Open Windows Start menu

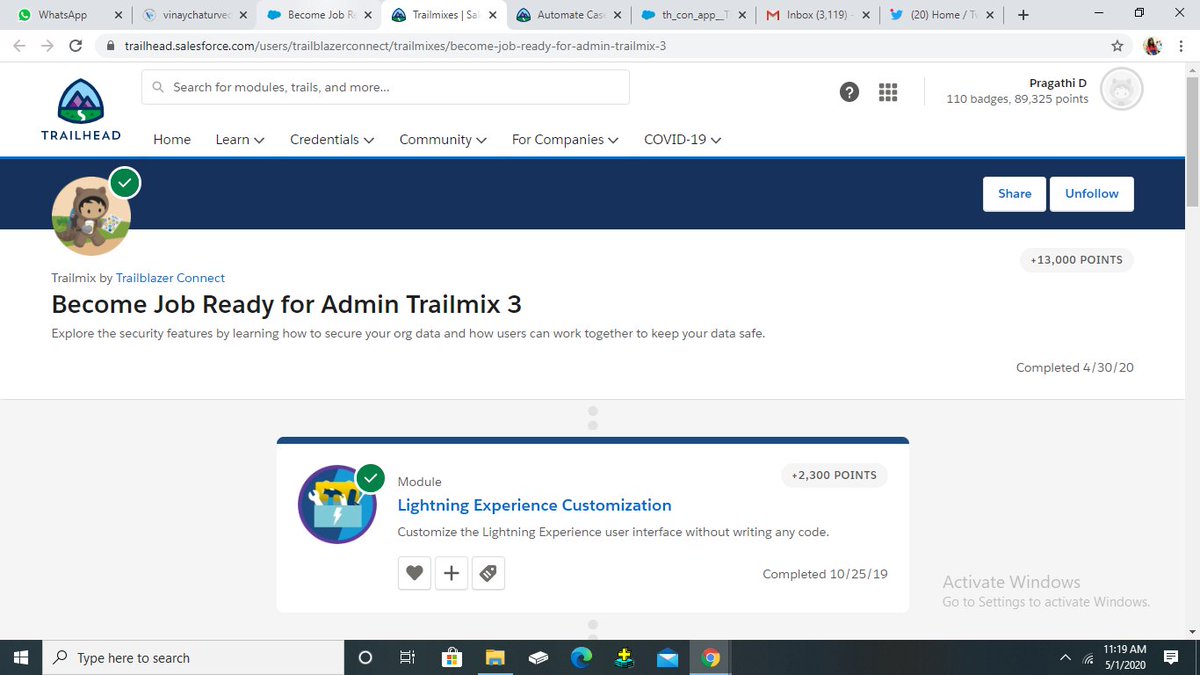click(x=21, y=657)
